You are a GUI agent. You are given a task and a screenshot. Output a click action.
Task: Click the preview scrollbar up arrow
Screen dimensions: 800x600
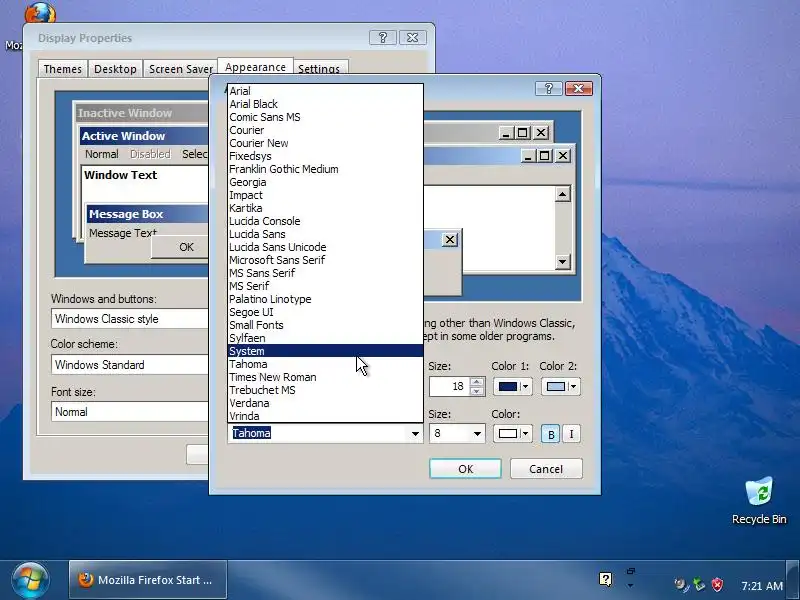click(562, 194)
